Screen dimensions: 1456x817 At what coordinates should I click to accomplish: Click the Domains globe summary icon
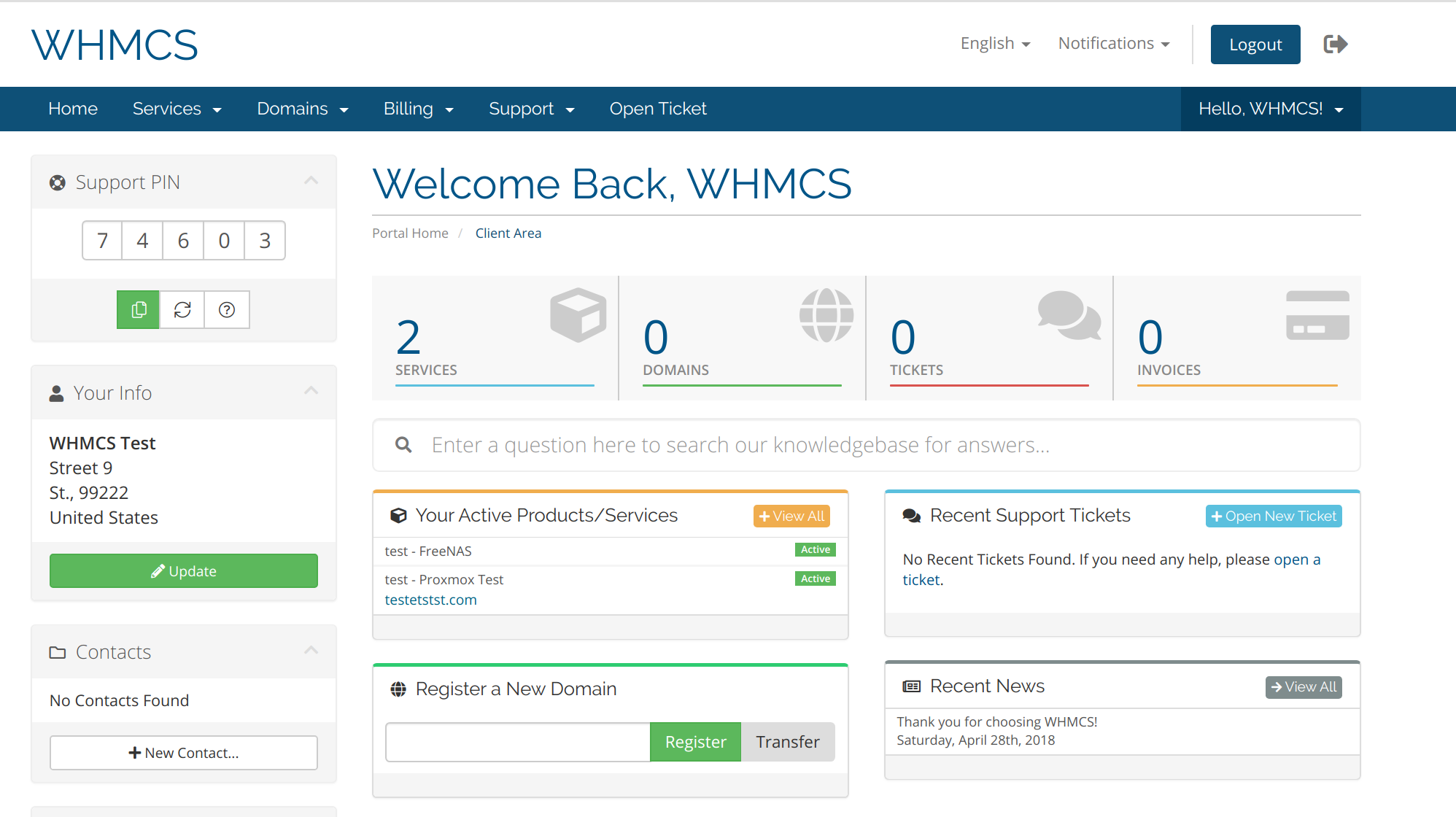824,314
